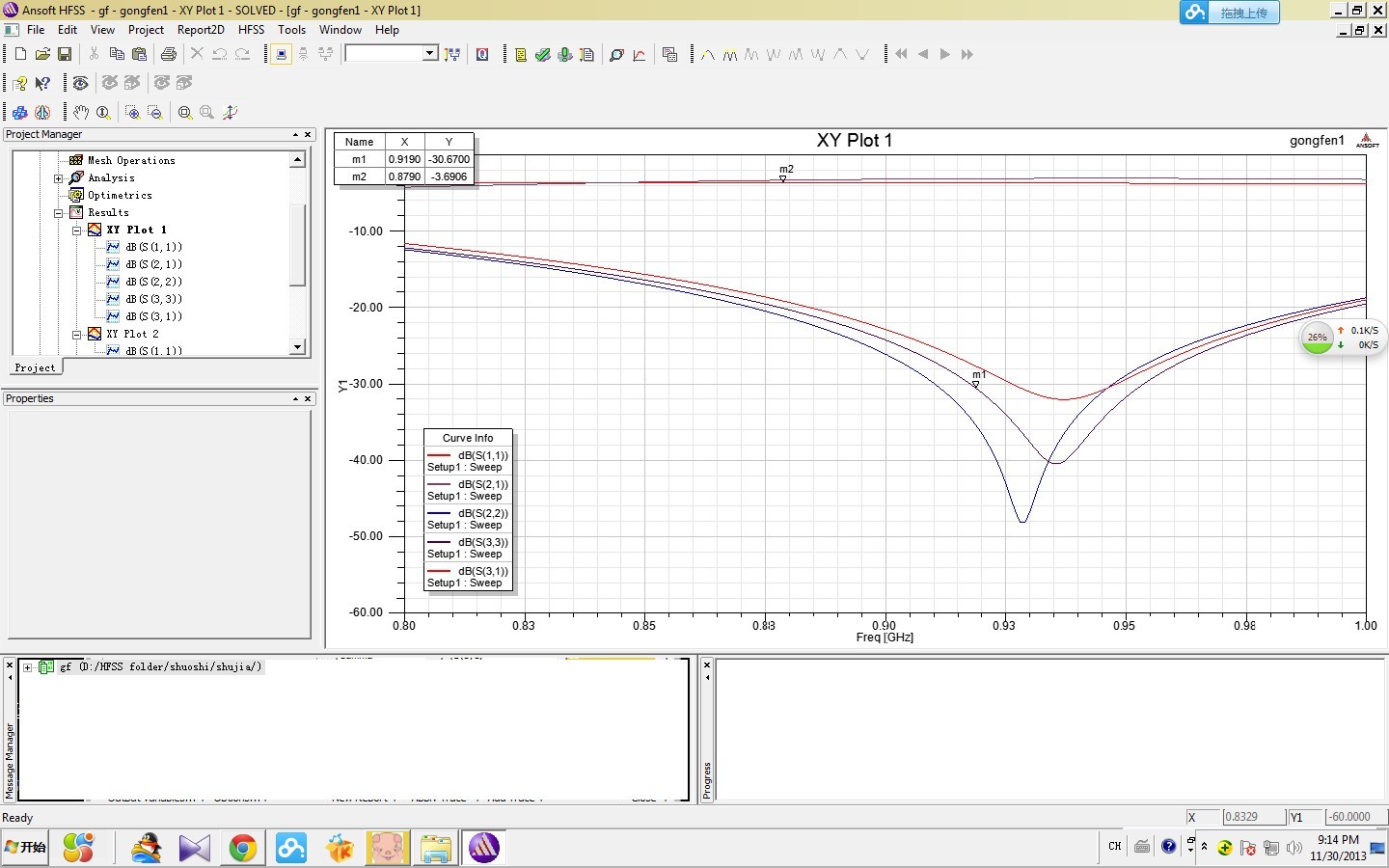Click the blue Q icon in toolbar
Image resolution: width=1389 pixels, height=868 pixels.
point(482,54)
